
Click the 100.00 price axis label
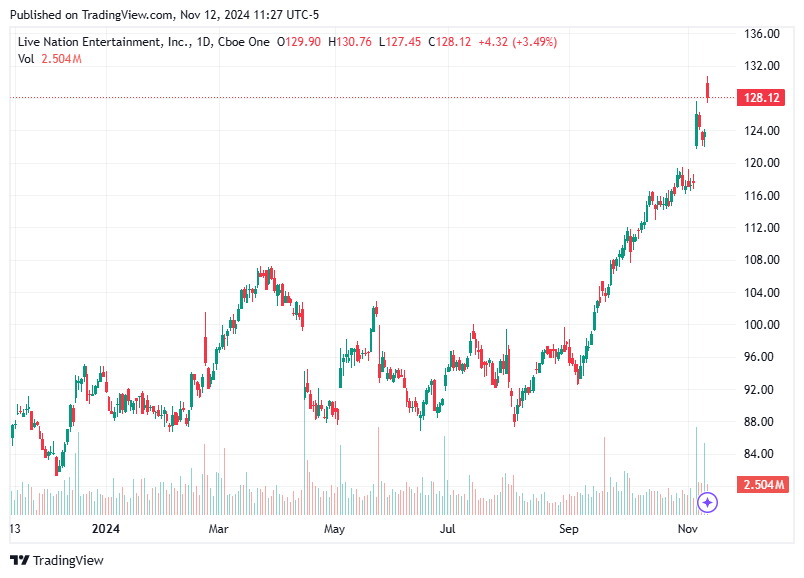coord(761,325)
